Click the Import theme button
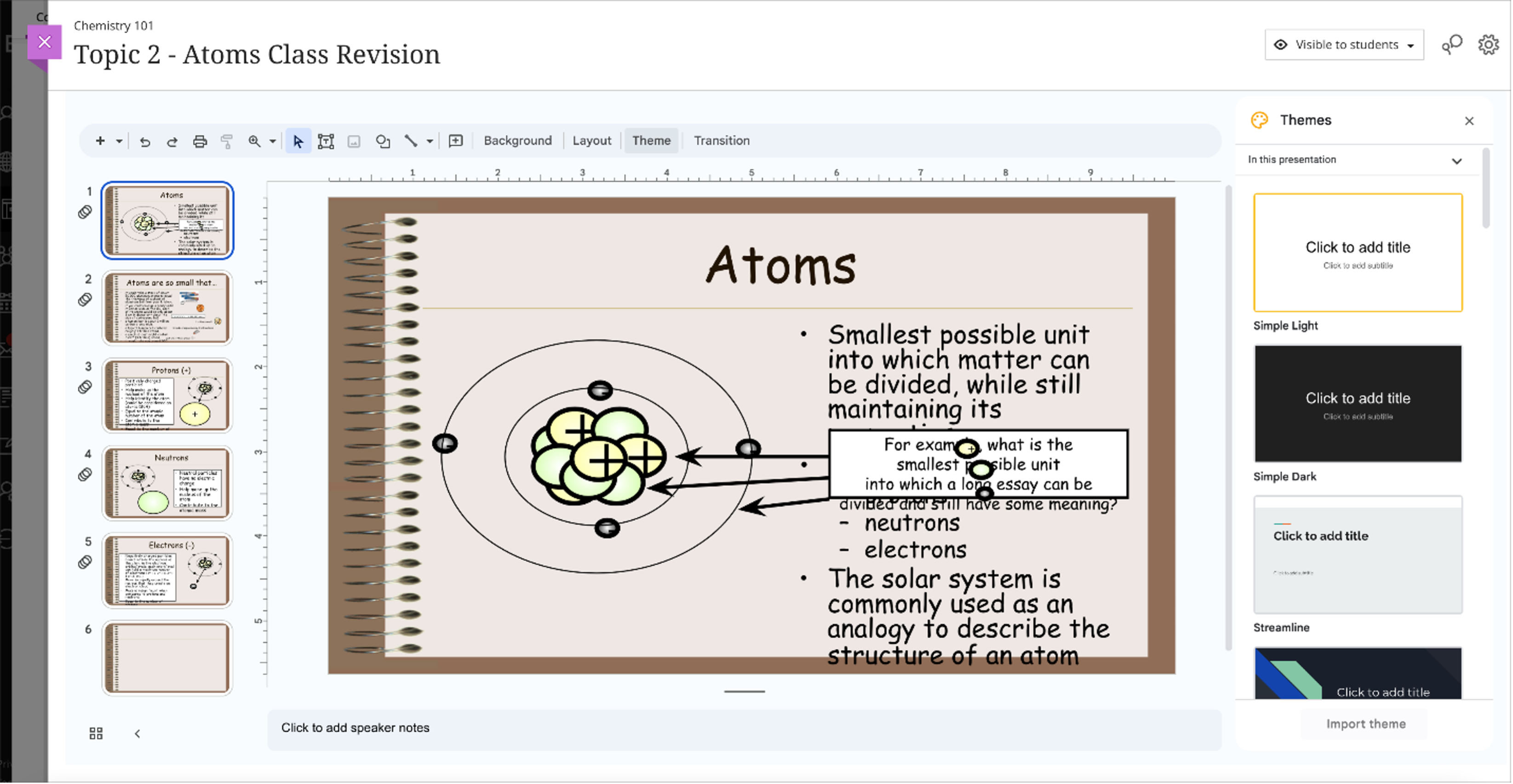This screenshot has height=784, width=1513. point(1365,724)
